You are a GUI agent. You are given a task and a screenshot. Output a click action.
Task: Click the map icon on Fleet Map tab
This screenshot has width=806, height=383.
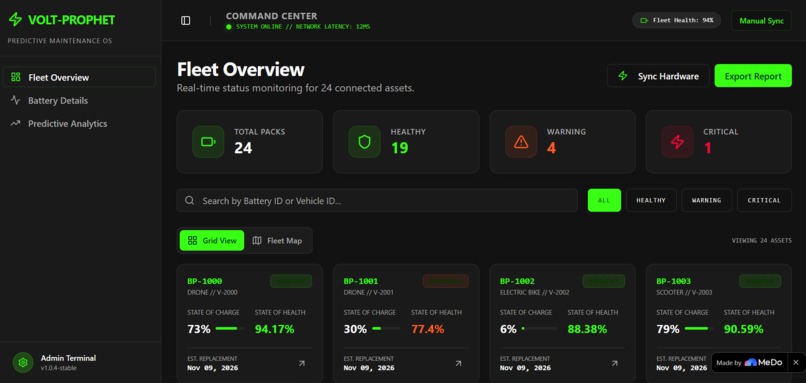coord(257,241)
